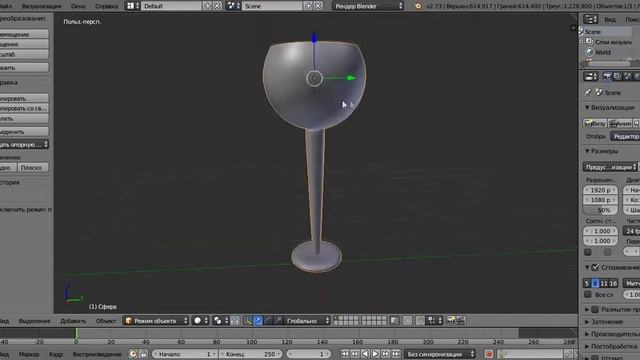This screenshot has height=360, width=640.
Task: Expand the Постобработка panel
Action: [588, 346]
